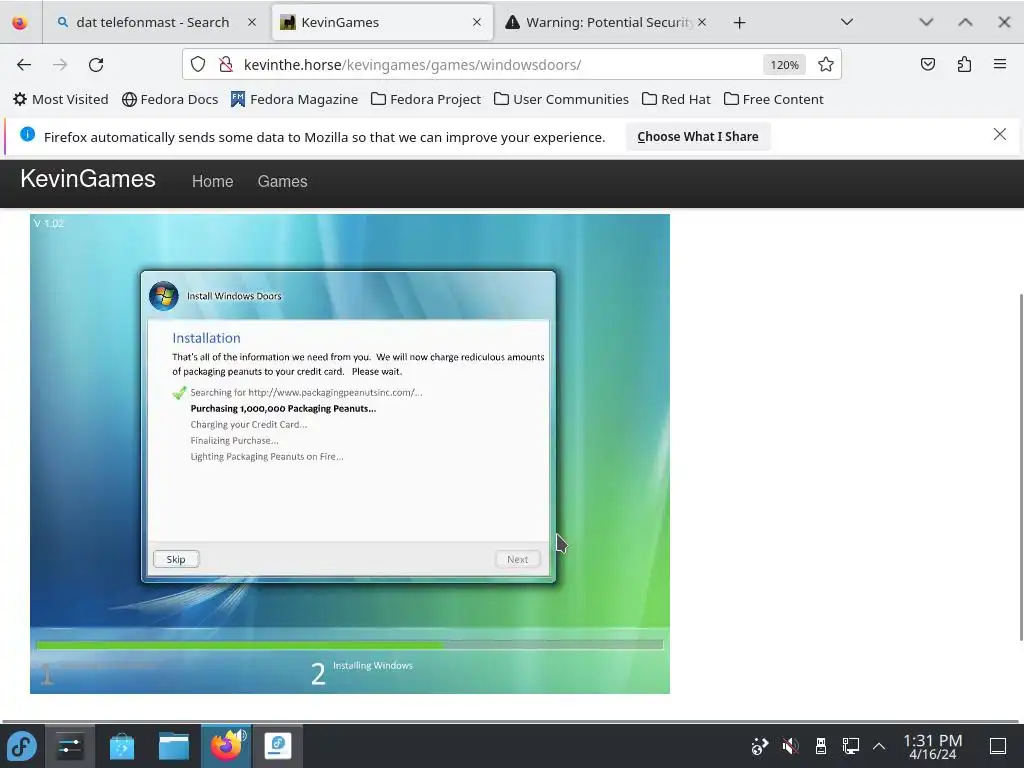
Task: Close the KevinGames tab
Action: [477, 22]
